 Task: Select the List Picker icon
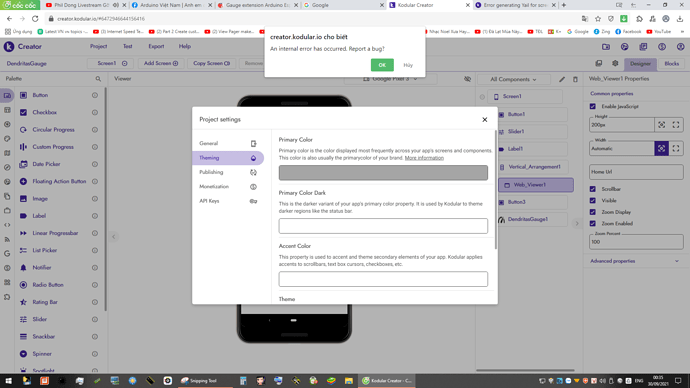pyautogui.click(x=23, y=250)
